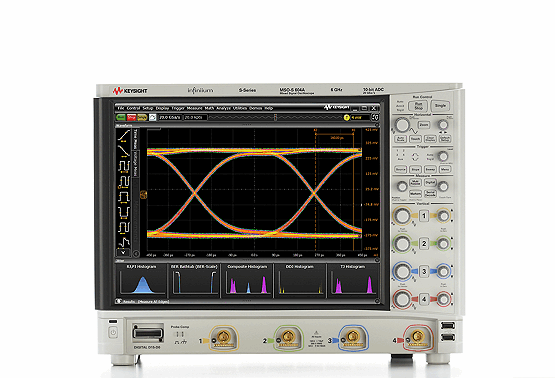Screen dimensions: 555x378
Task: Open the Trigger menu
Action: click(x=178, y=108)
